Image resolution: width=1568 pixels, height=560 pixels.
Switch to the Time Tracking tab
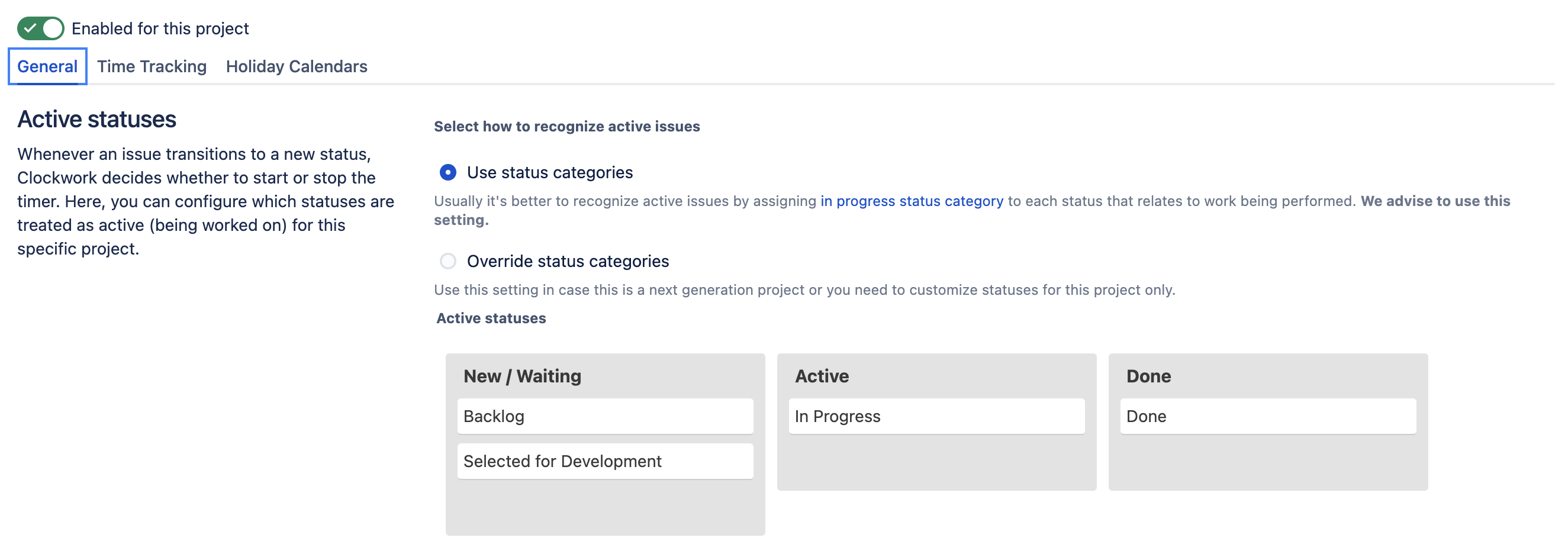coord(152,66)
